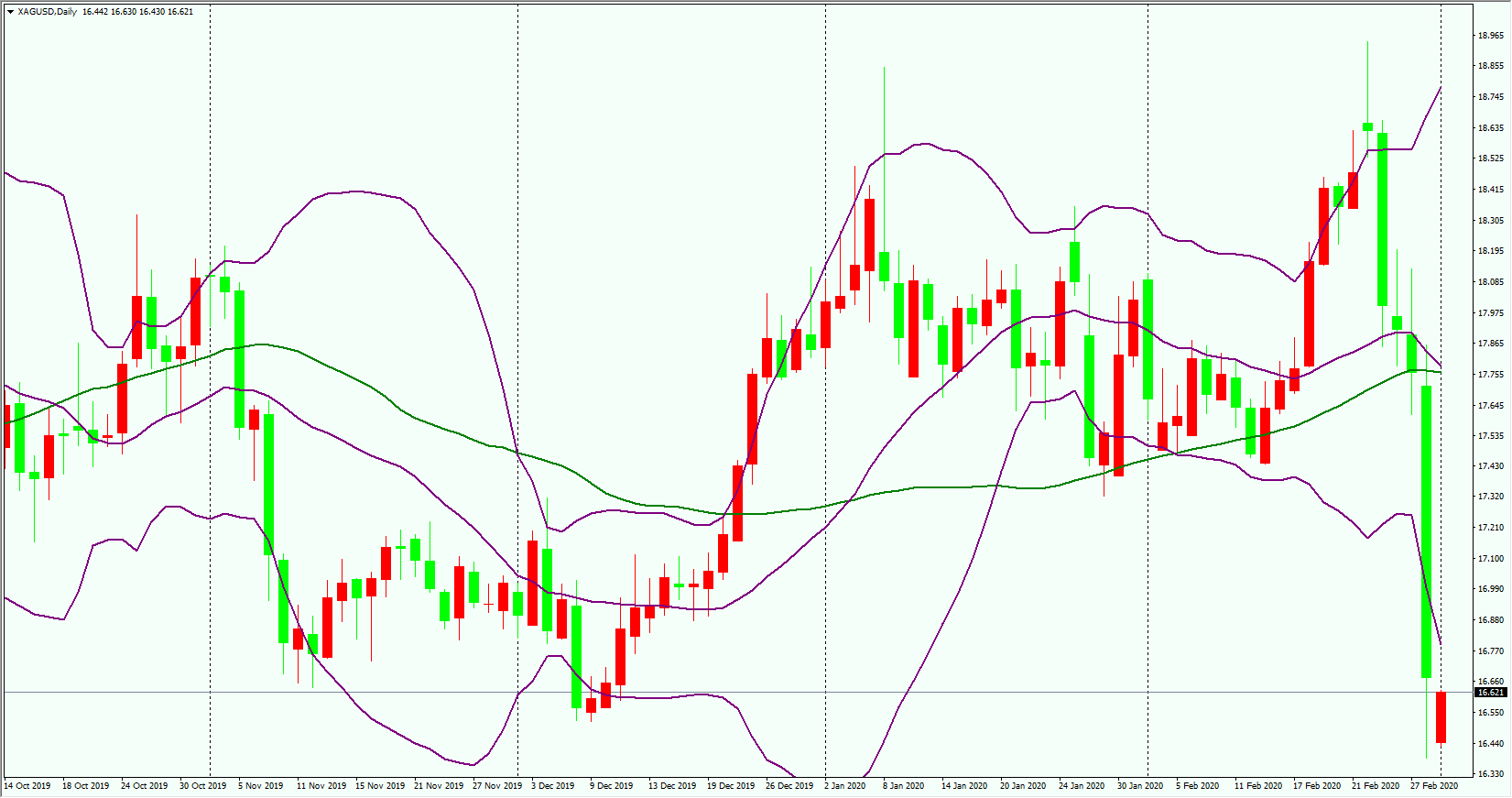Viewport: 1512px width, 798px height.
Task: Click the 17.210 price level label
Action: point(1491,528)
